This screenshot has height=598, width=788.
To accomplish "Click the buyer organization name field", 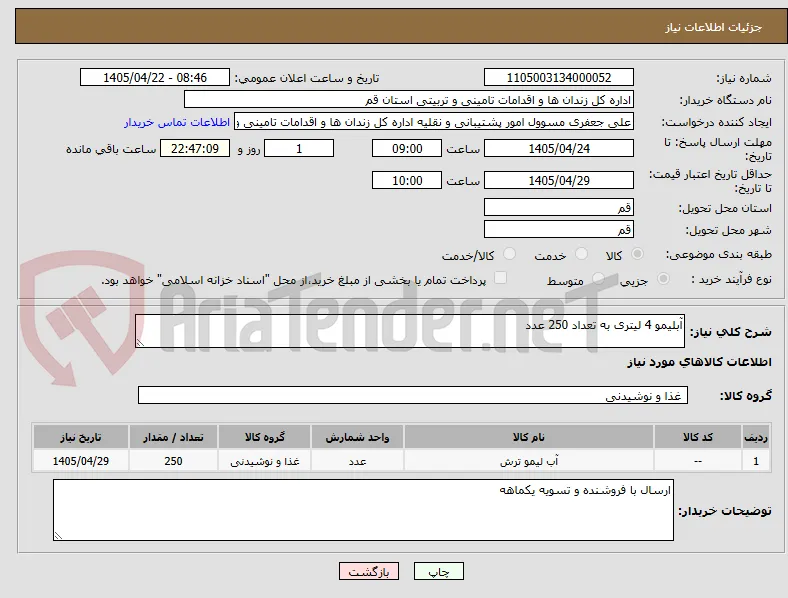I will (x=409, y=99).
